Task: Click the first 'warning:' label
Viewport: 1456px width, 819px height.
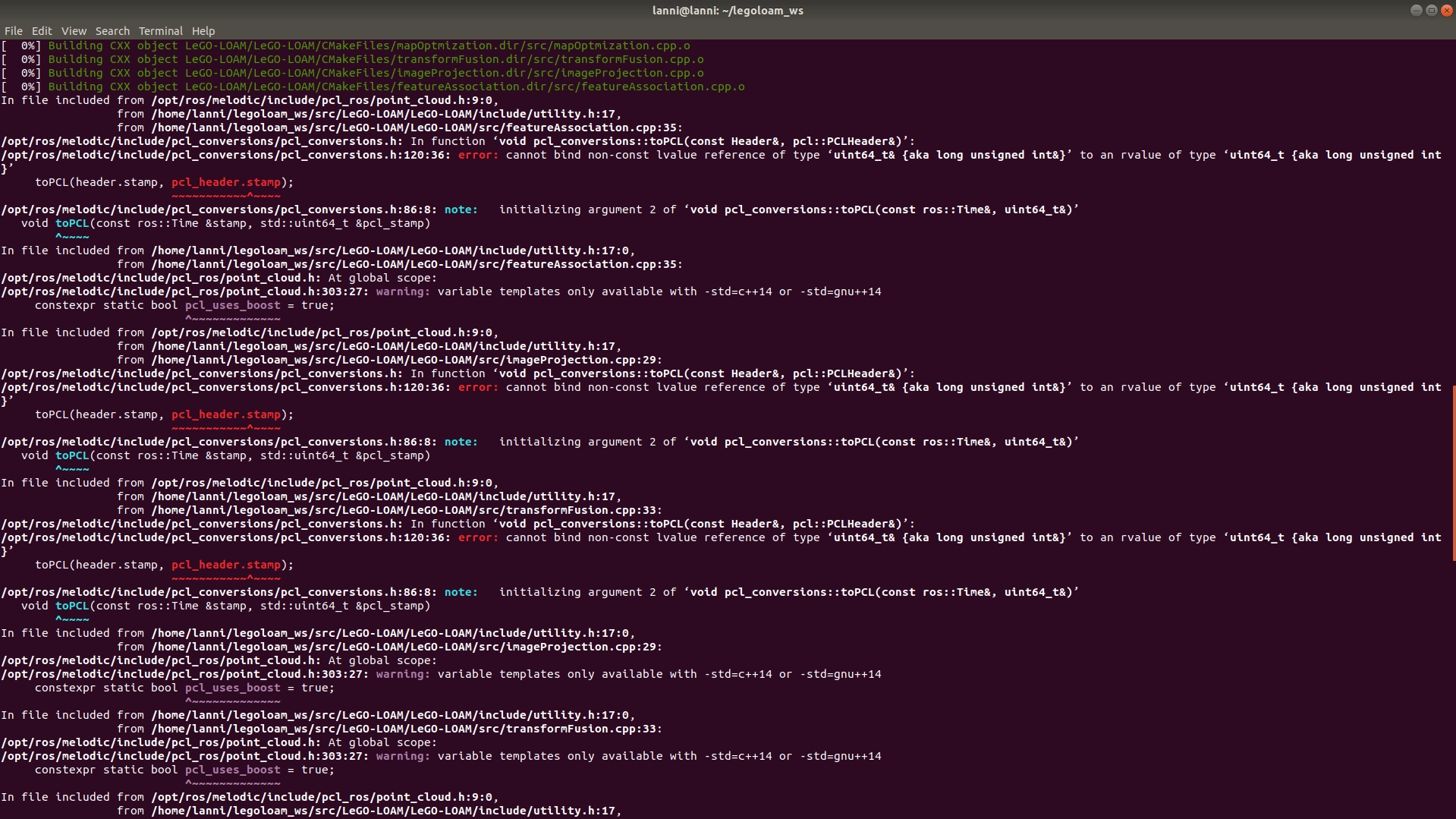Action: 403,291
